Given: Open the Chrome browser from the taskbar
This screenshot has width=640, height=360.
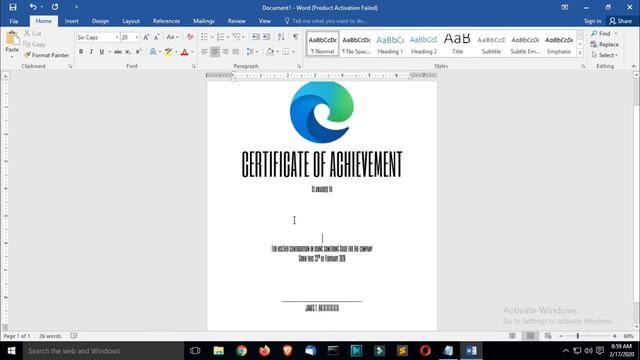Looking at the screenshot, I should click(242, 351).
